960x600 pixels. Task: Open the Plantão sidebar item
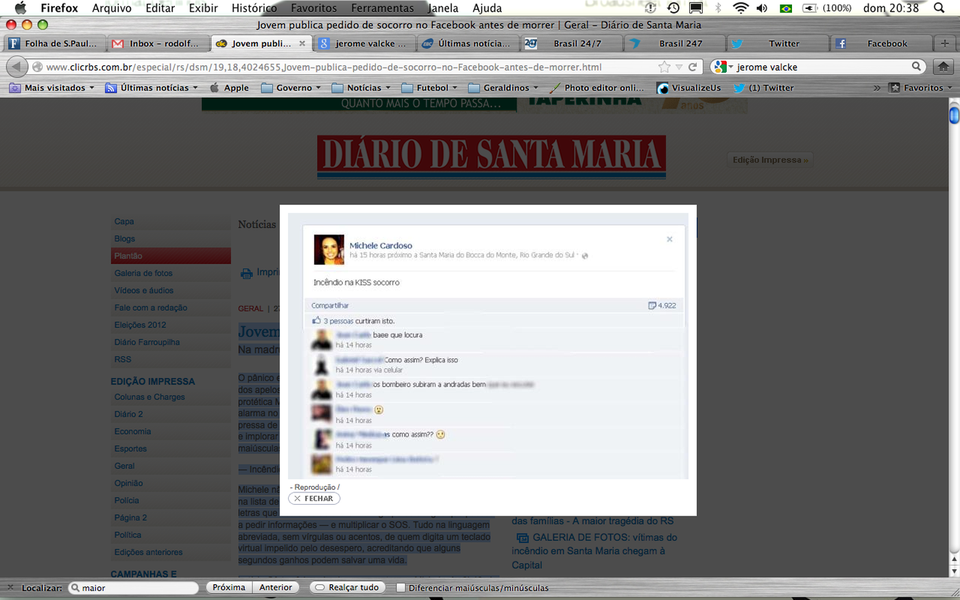[171, 256]
